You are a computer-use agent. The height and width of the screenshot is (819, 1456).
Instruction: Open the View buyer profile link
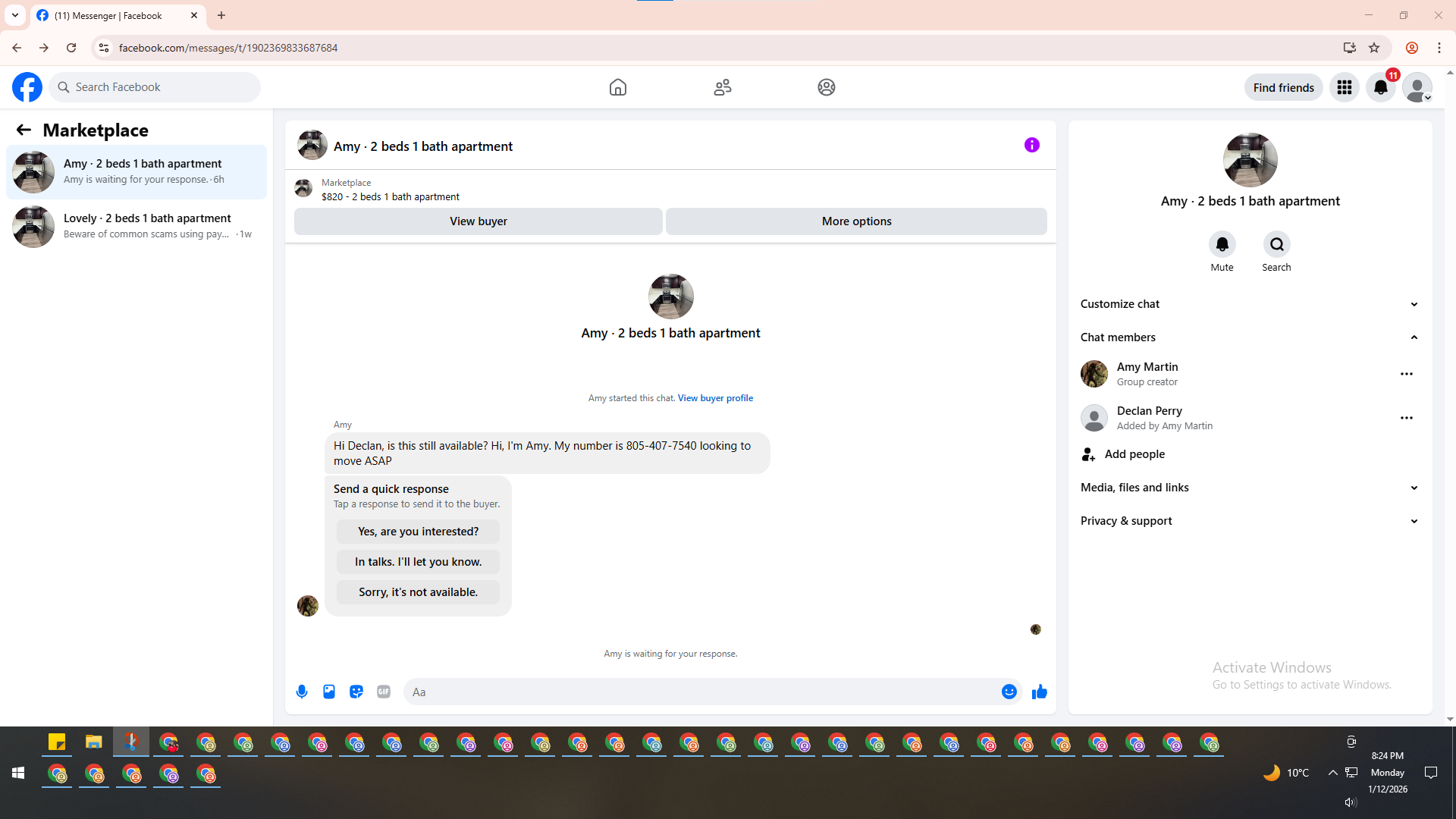(715, 398)
